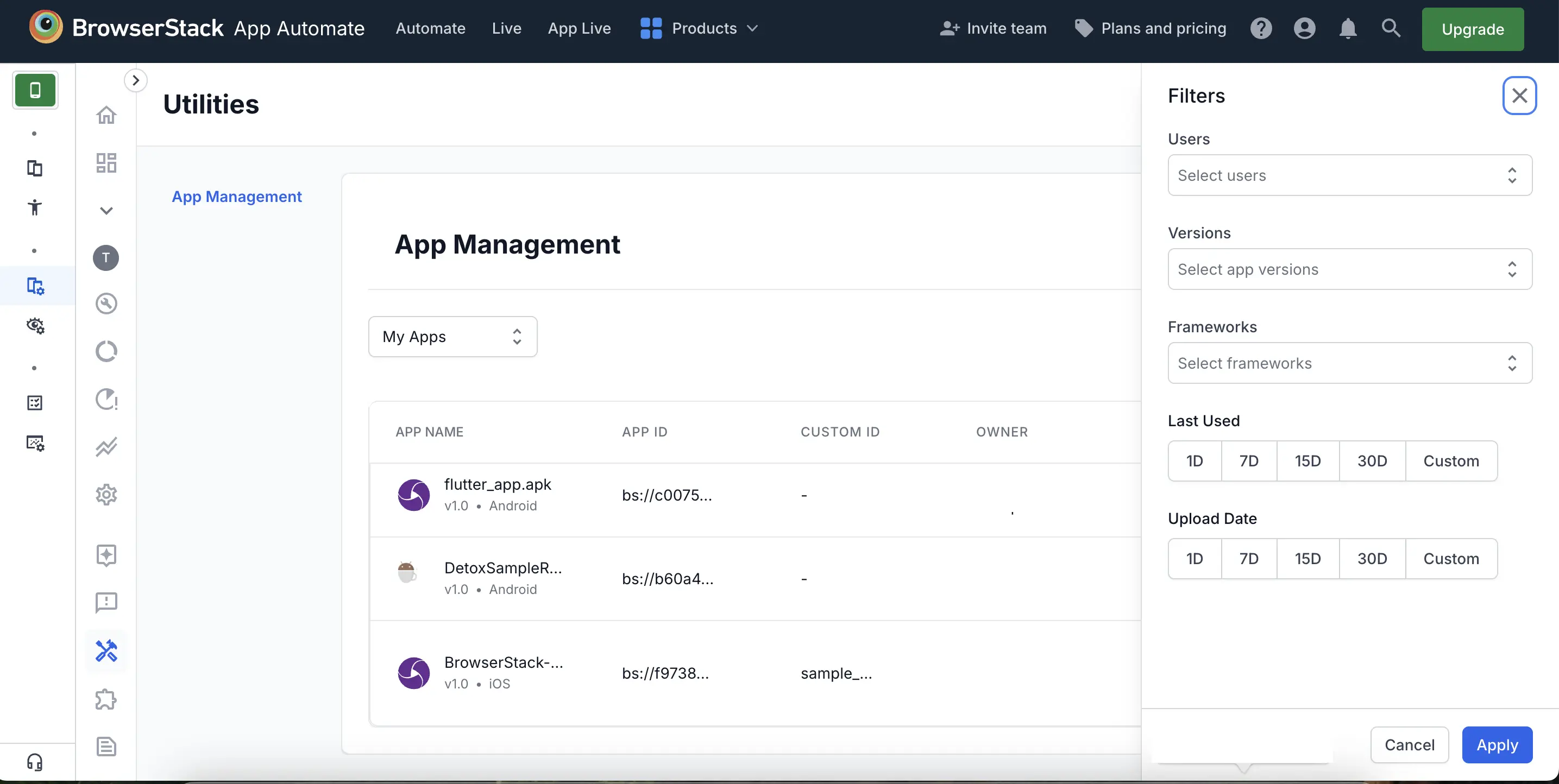The width and height of the screenshot is (1559, 784).
Task: Open the Automate nav item
Action: point(430,28)
